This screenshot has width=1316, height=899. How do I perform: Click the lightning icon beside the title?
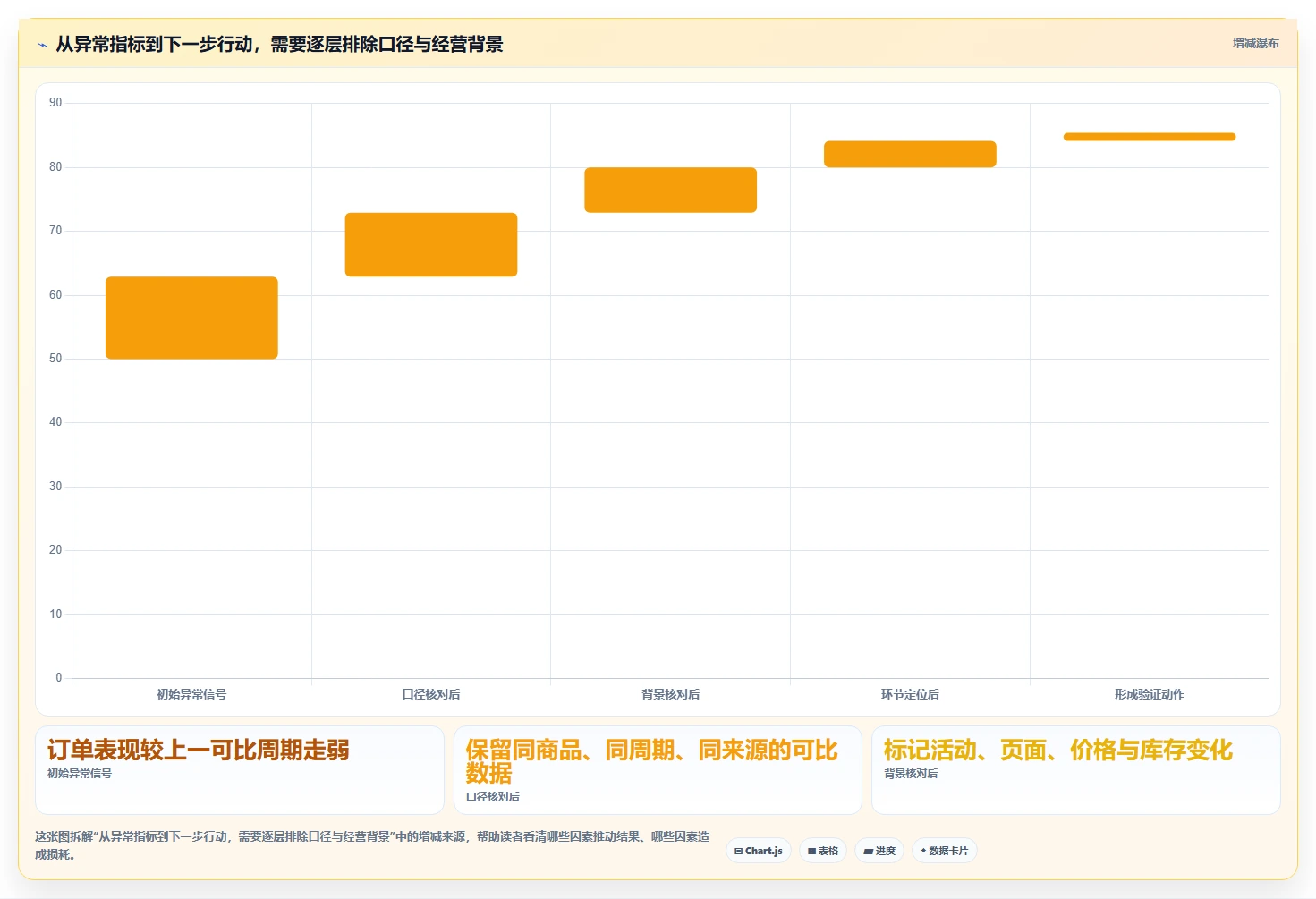[x=42, y=45]
